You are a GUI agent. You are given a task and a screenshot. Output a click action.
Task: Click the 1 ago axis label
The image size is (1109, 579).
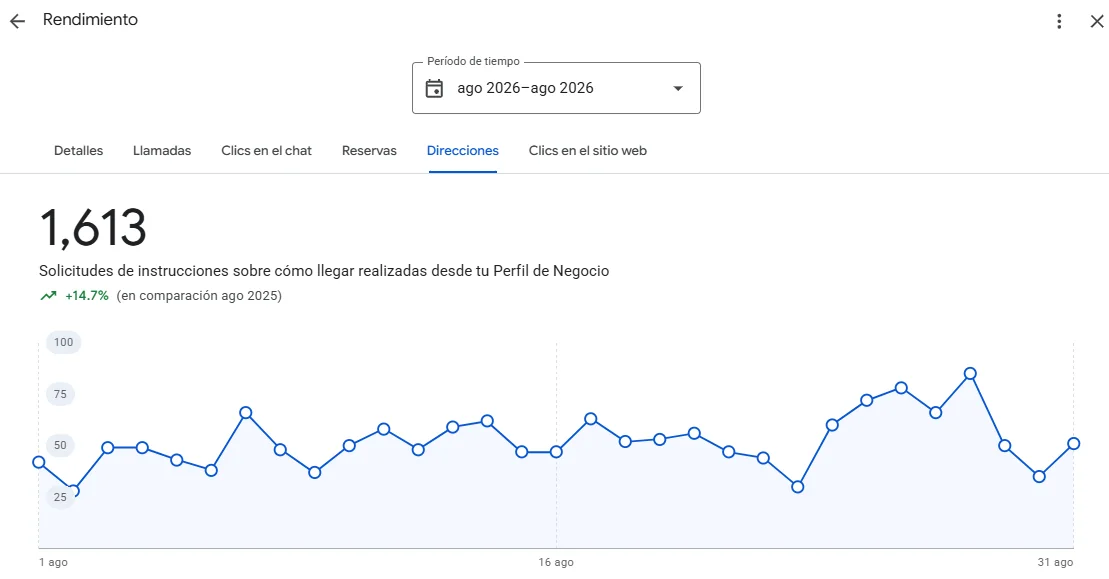(x=54, y=562)
